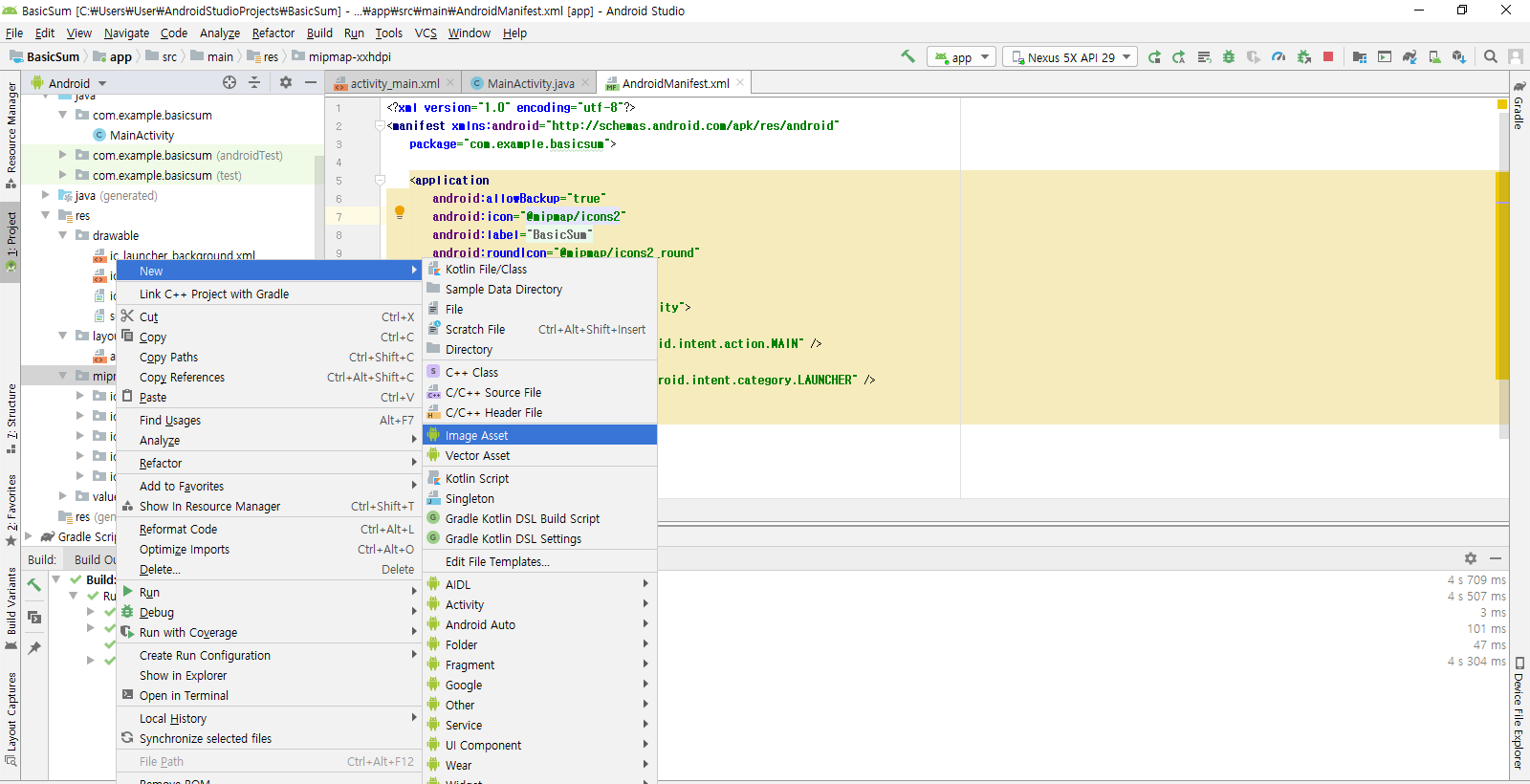This screenshot has height=784, width=1530.
Task: Click Sync Project with Gradle Files icon
Action: 1410,57
